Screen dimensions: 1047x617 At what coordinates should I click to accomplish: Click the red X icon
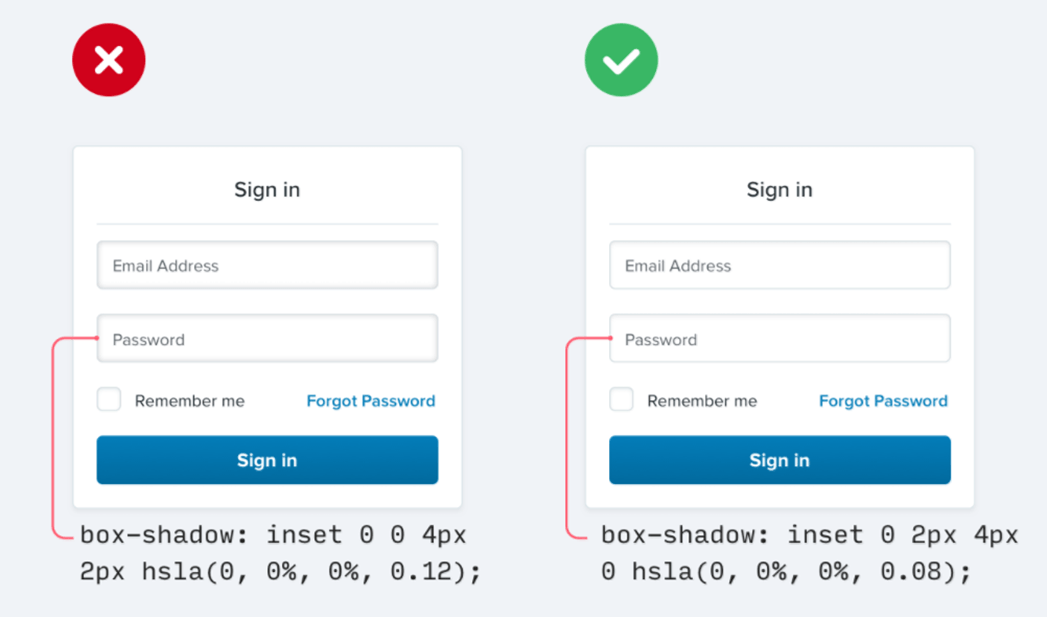[x=109, y=60]
